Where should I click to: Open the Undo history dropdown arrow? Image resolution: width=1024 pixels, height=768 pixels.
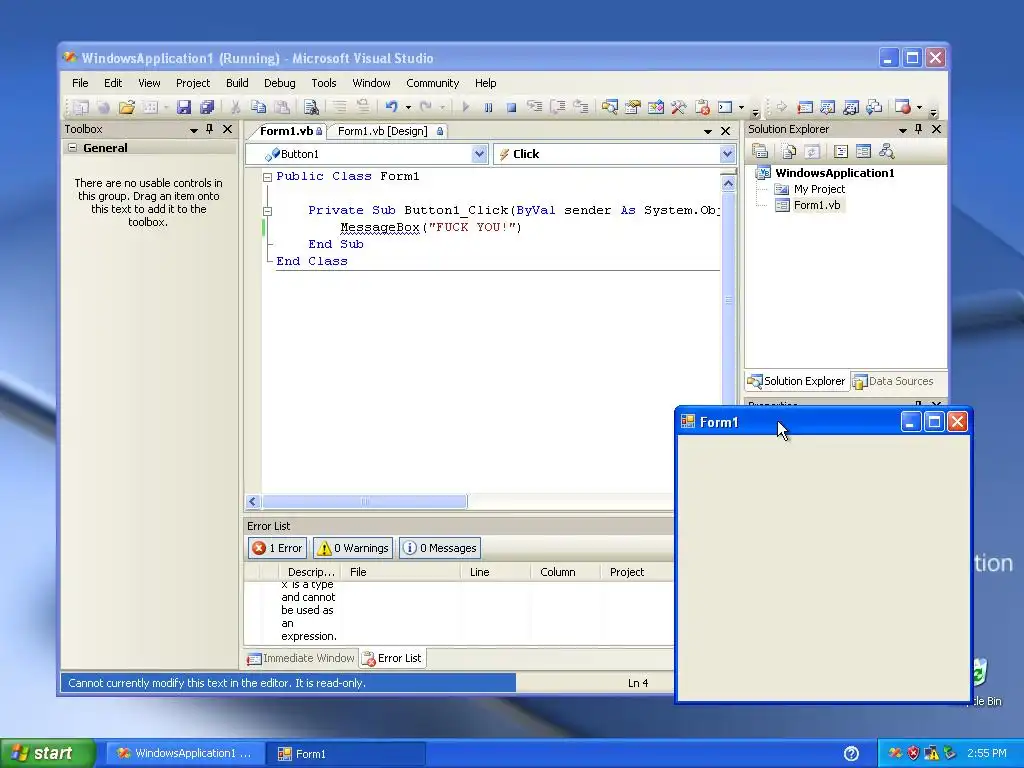(x=408, y=108)
